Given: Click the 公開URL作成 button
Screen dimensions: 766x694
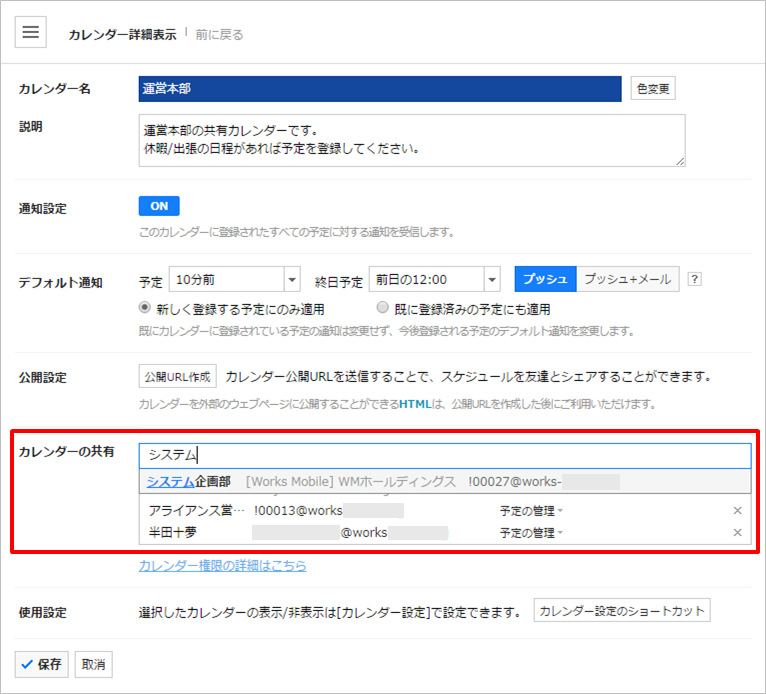Looking at the screenshot, I should [177, 377].
